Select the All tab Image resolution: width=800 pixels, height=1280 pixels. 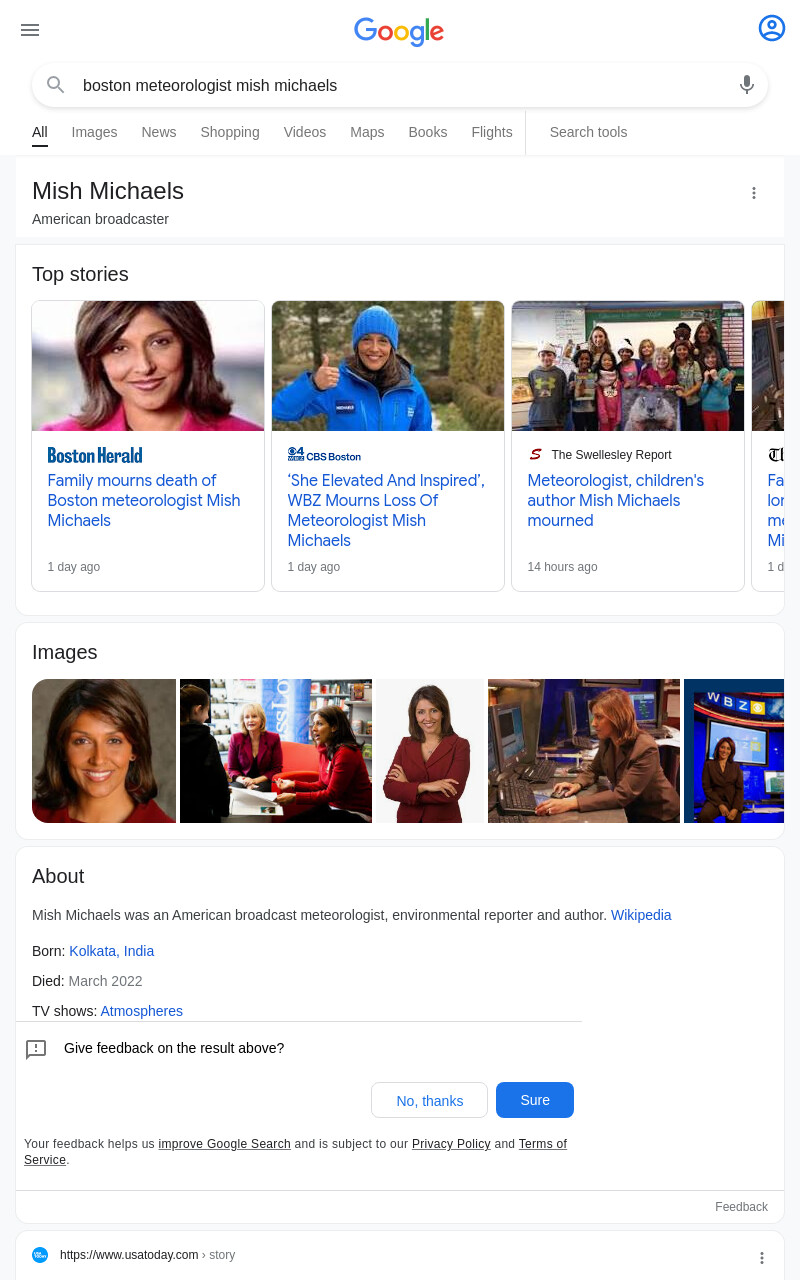pyautogui.click(x=40, y=132)
